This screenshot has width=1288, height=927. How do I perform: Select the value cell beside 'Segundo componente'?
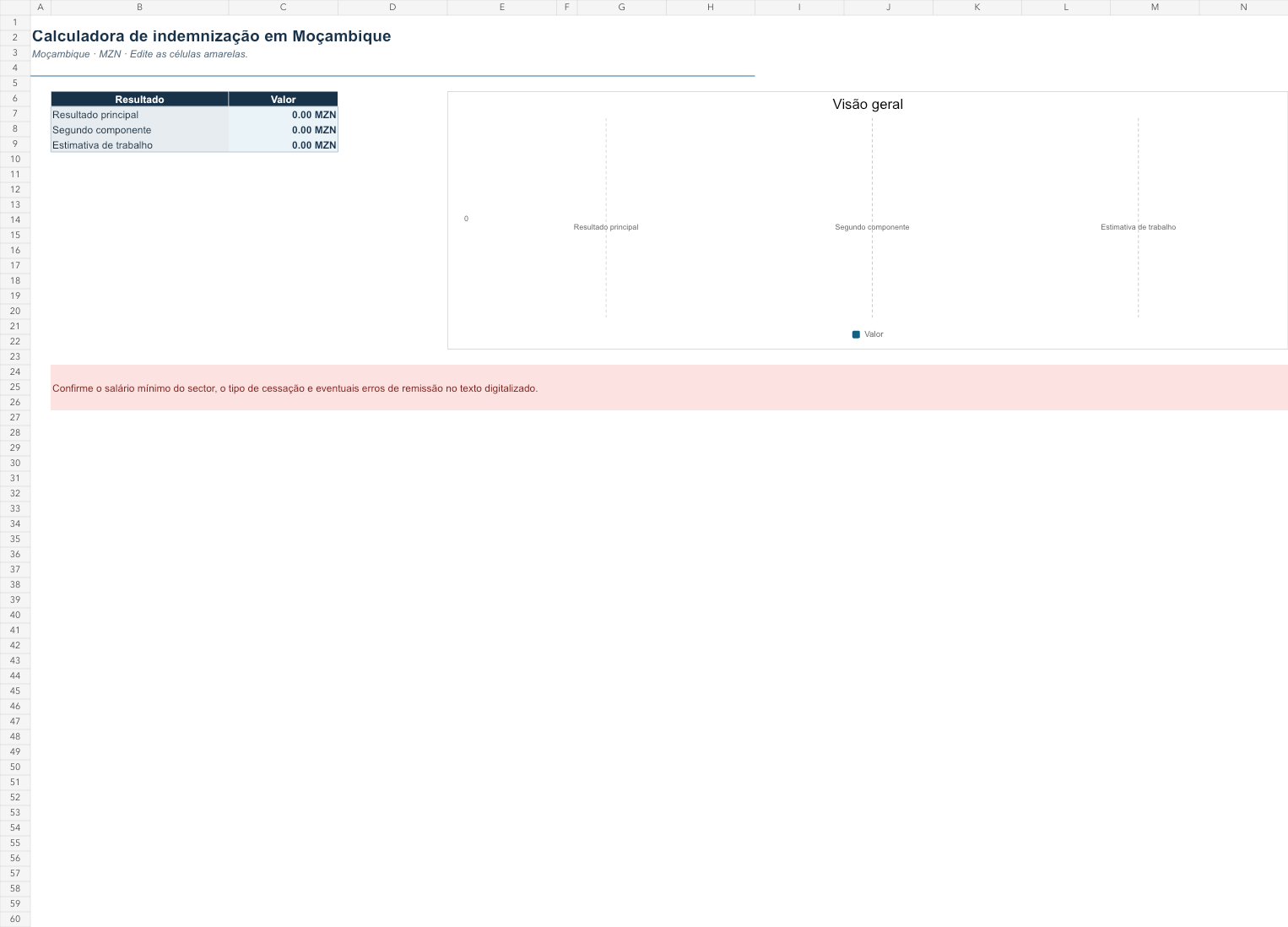point(283,130)
